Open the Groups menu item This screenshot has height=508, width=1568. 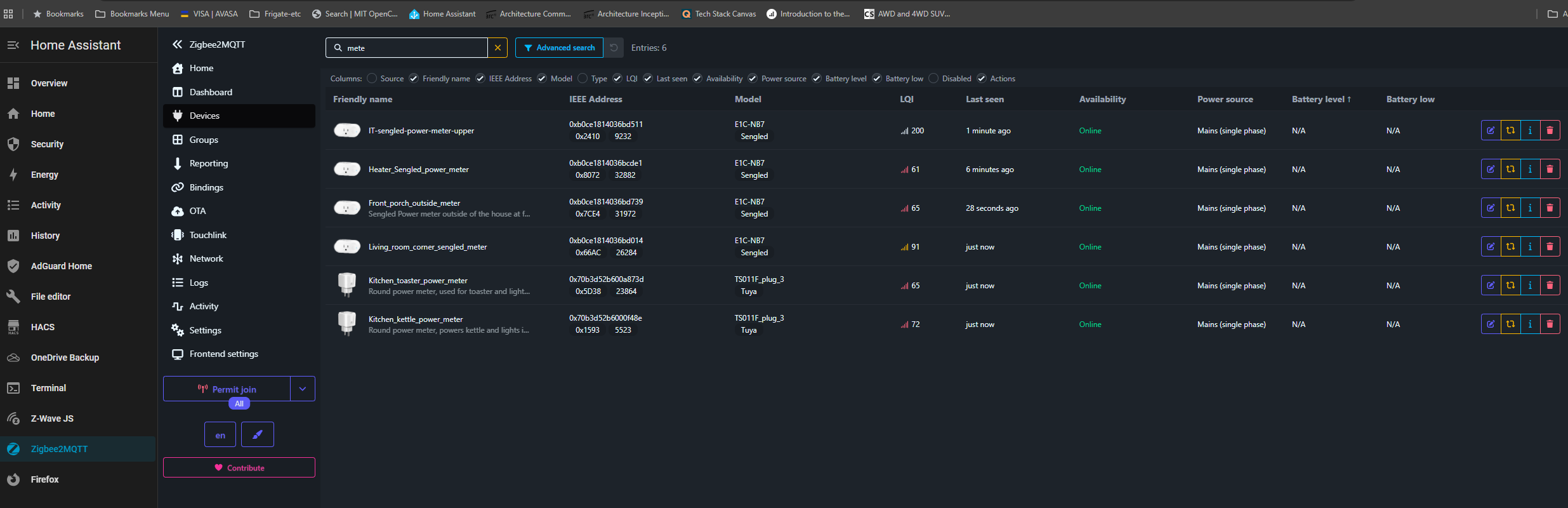coord(204,140)
